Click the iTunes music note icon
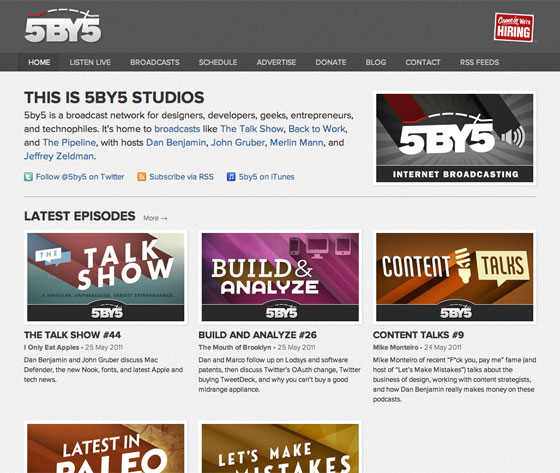560x473 pixels. coord(231,176)
